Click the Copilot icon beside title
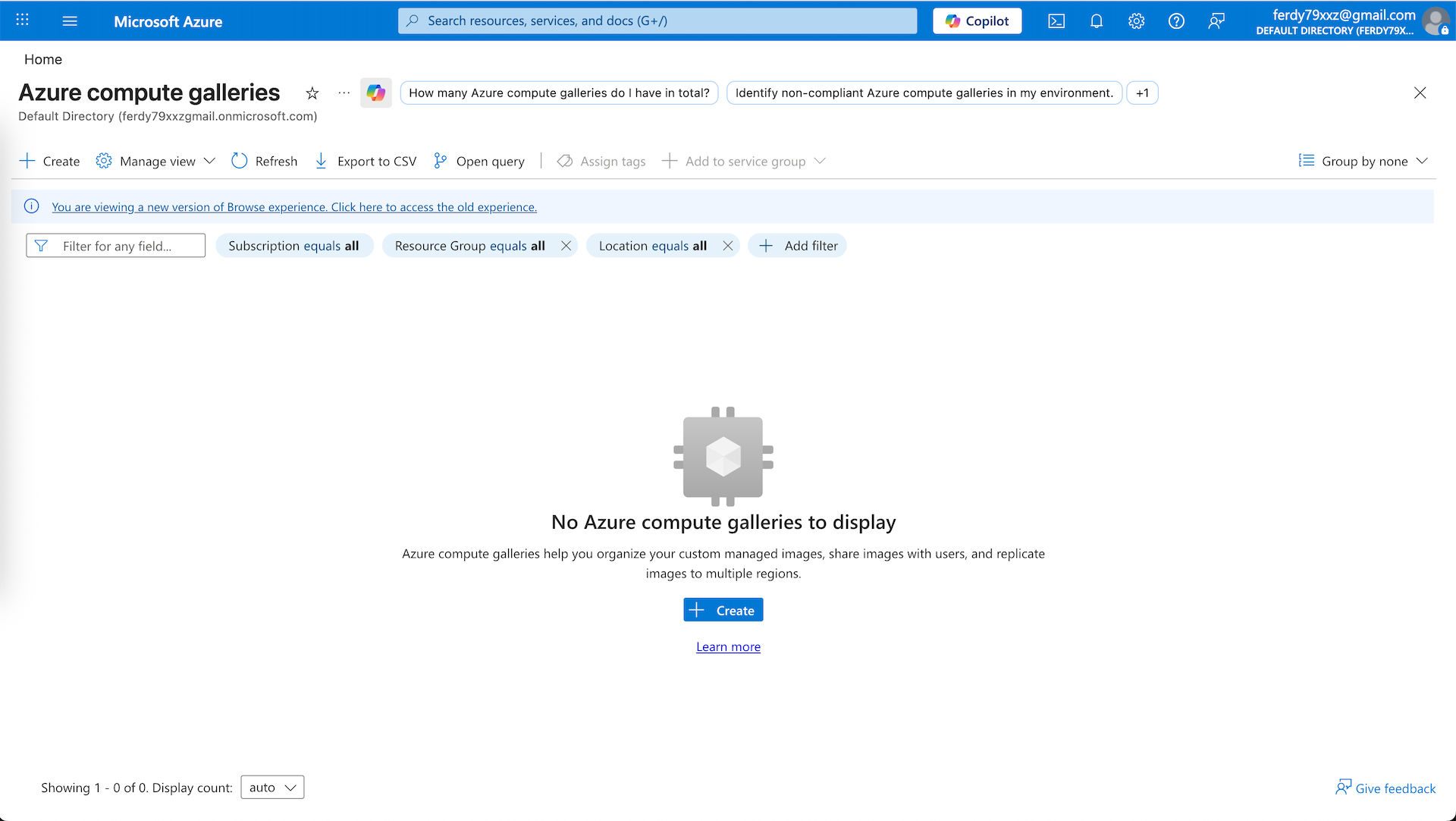The image size is (1456, 821). (x=376, y=93)
